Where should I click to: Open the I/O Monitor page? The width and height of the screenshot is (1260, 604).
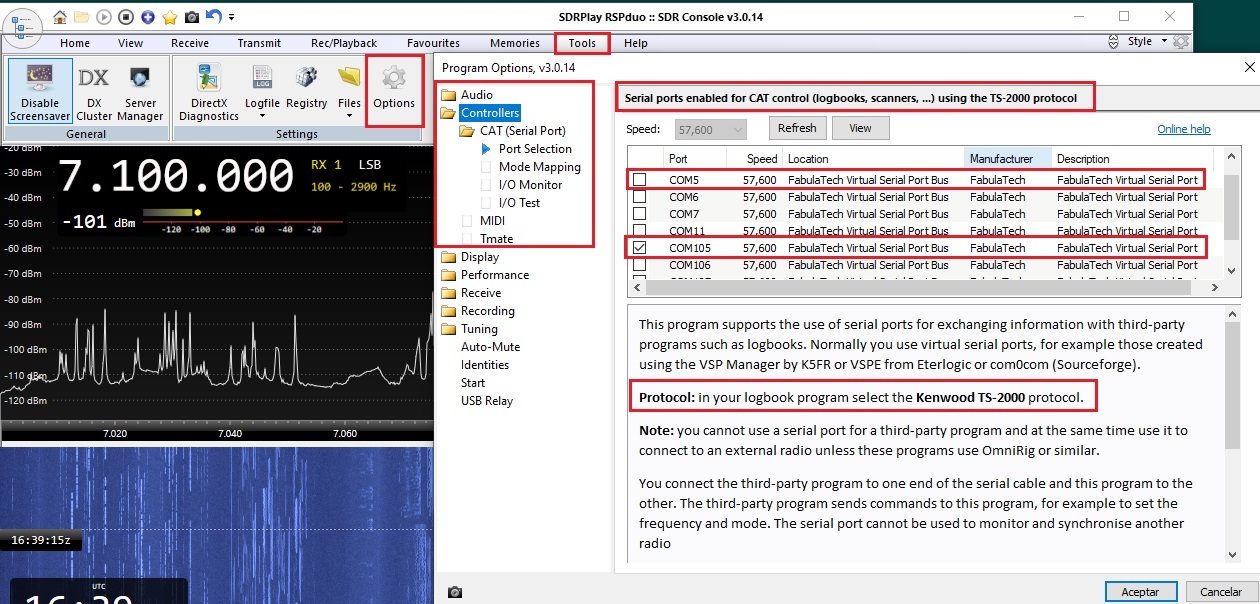[530, 185]
